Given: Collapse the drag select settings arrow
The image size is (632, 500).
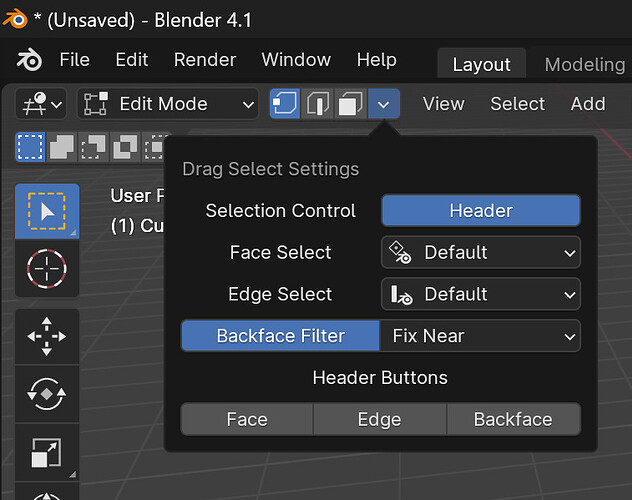Looking at the screenshot, I should [384, 104].
